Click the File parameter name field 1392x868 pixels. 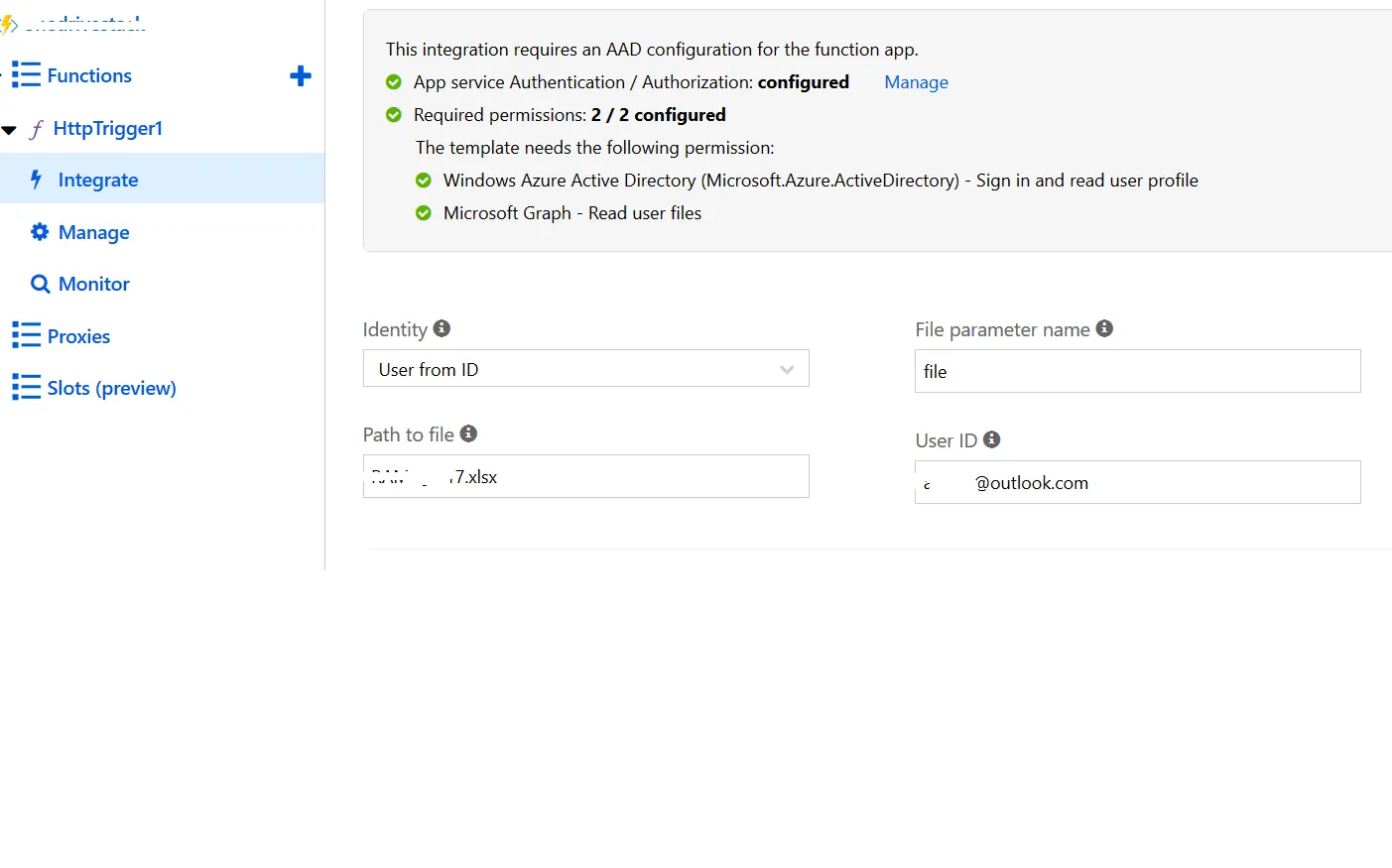tap(1137, 372)
